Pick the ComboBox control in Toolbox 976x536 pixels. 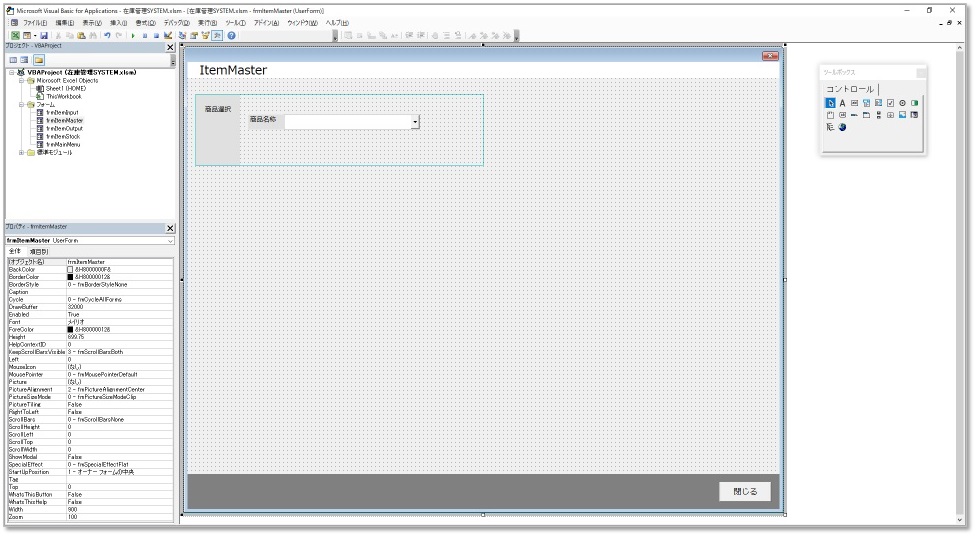(x=866, y=103)
